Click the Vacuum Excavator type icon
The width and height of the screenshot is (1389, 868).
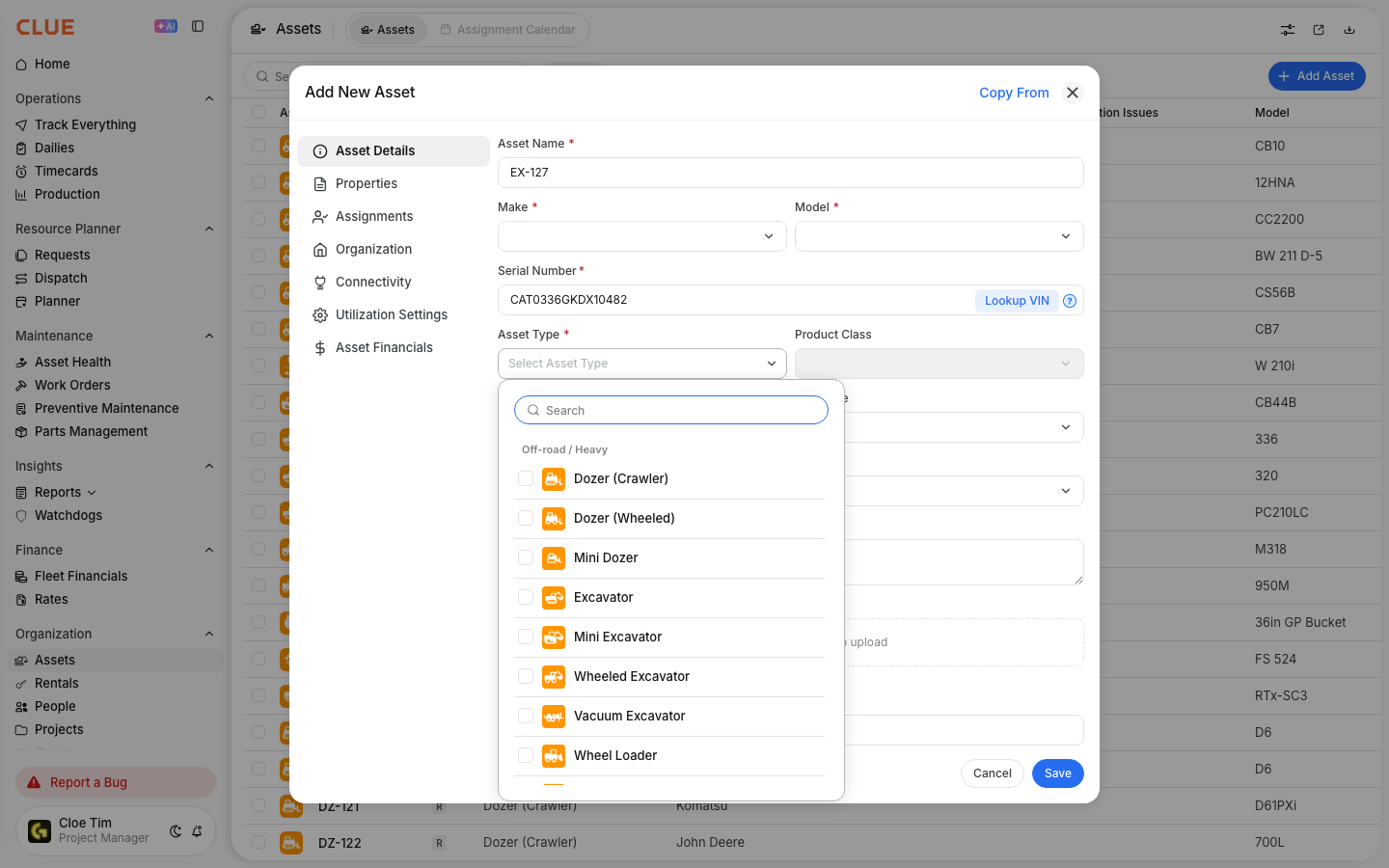click(x=554, y=717)
